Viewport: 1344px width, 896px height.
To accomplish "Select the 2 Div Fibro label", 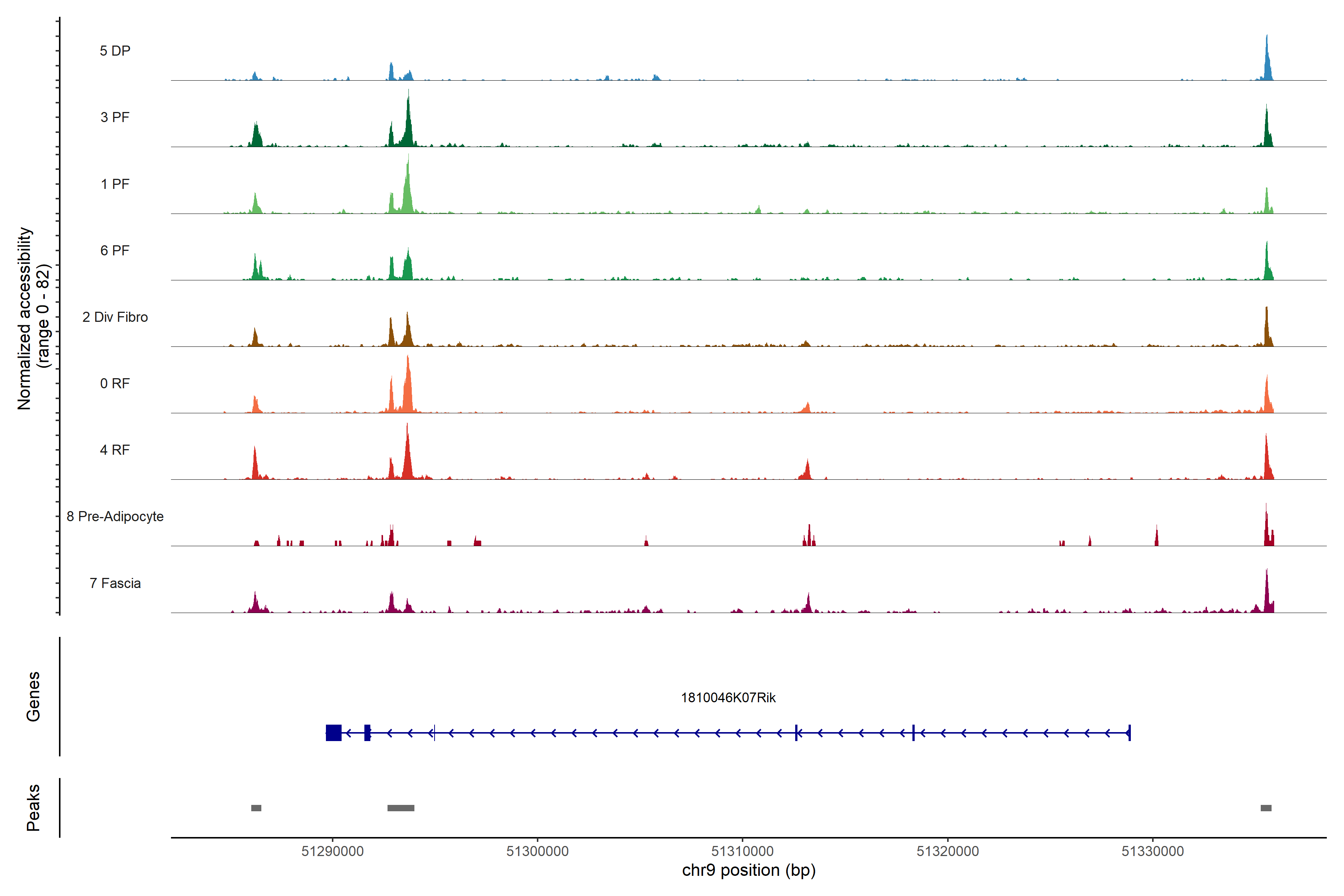I will coord(115,317).
